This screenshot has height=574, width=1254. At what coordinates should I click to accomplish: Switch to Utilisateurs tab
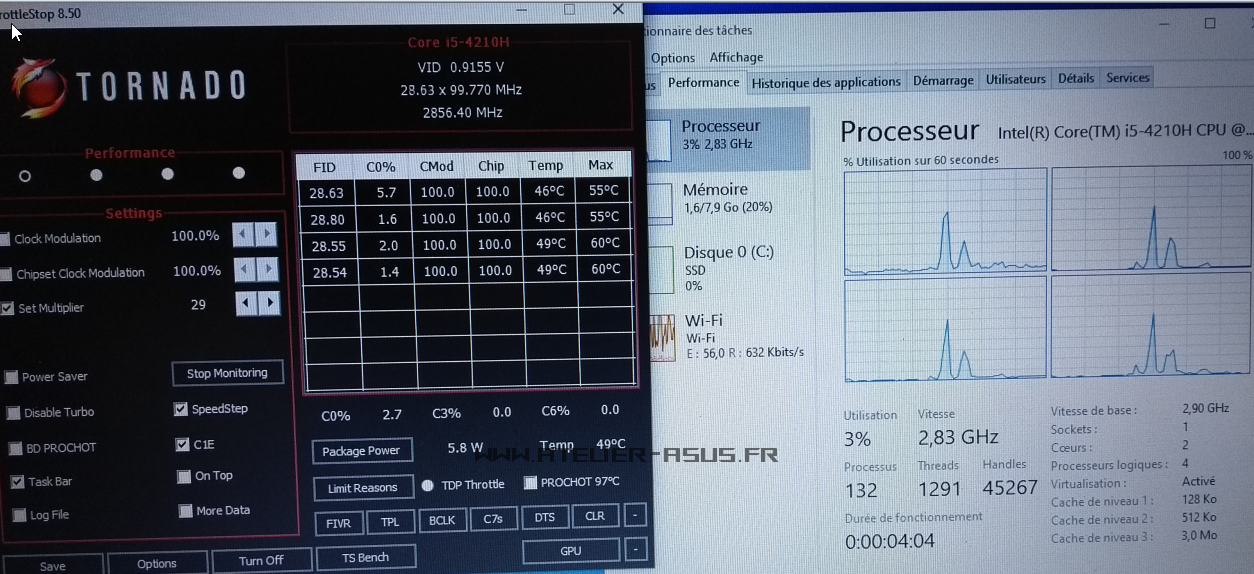(x=1016, y=79)
